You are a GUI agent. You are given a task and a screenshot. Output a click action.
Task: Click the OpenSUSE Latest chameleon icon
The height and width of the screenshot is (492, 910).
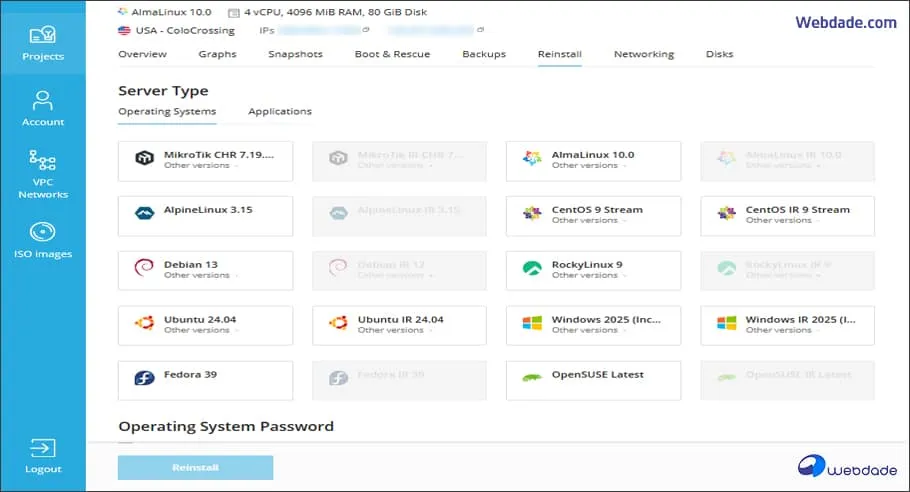click(x=532, y=378)
